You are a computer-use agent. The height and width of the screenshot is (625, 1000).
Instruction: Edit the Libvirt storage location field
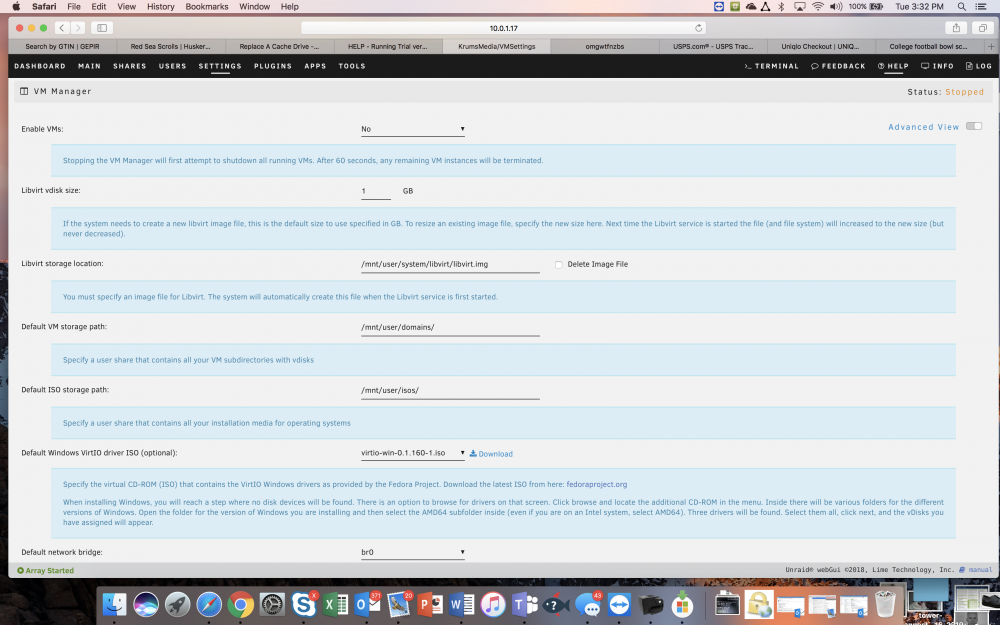[450, 264]
